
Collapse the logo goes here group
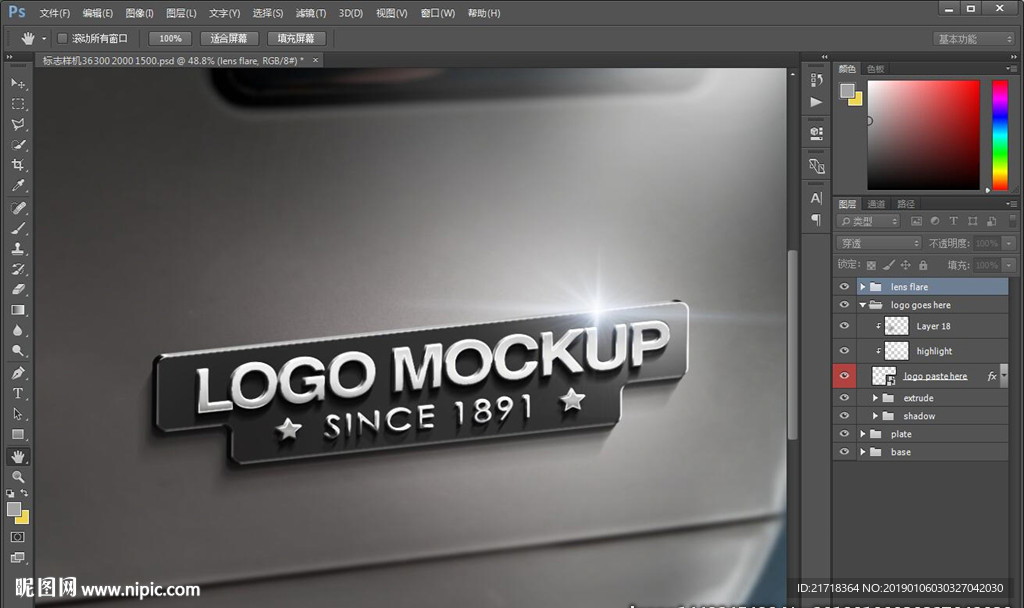click(863, 305)
